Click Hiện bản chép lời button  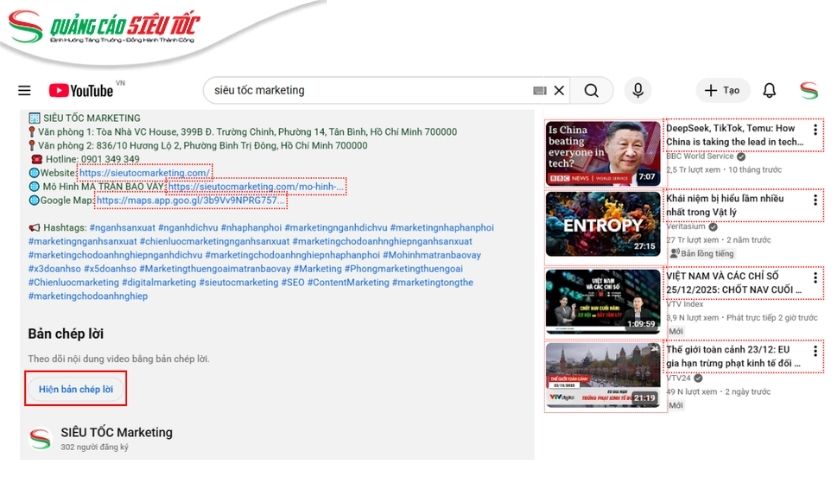(76, 389)
